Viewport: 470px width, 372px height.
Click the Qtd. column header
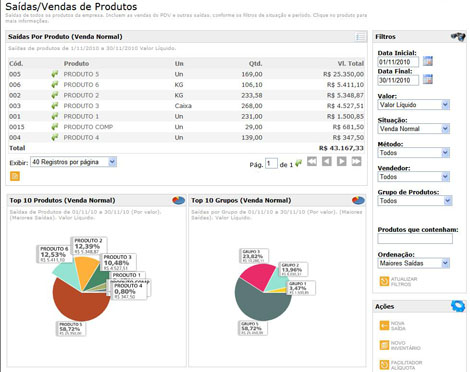point(255,63)
